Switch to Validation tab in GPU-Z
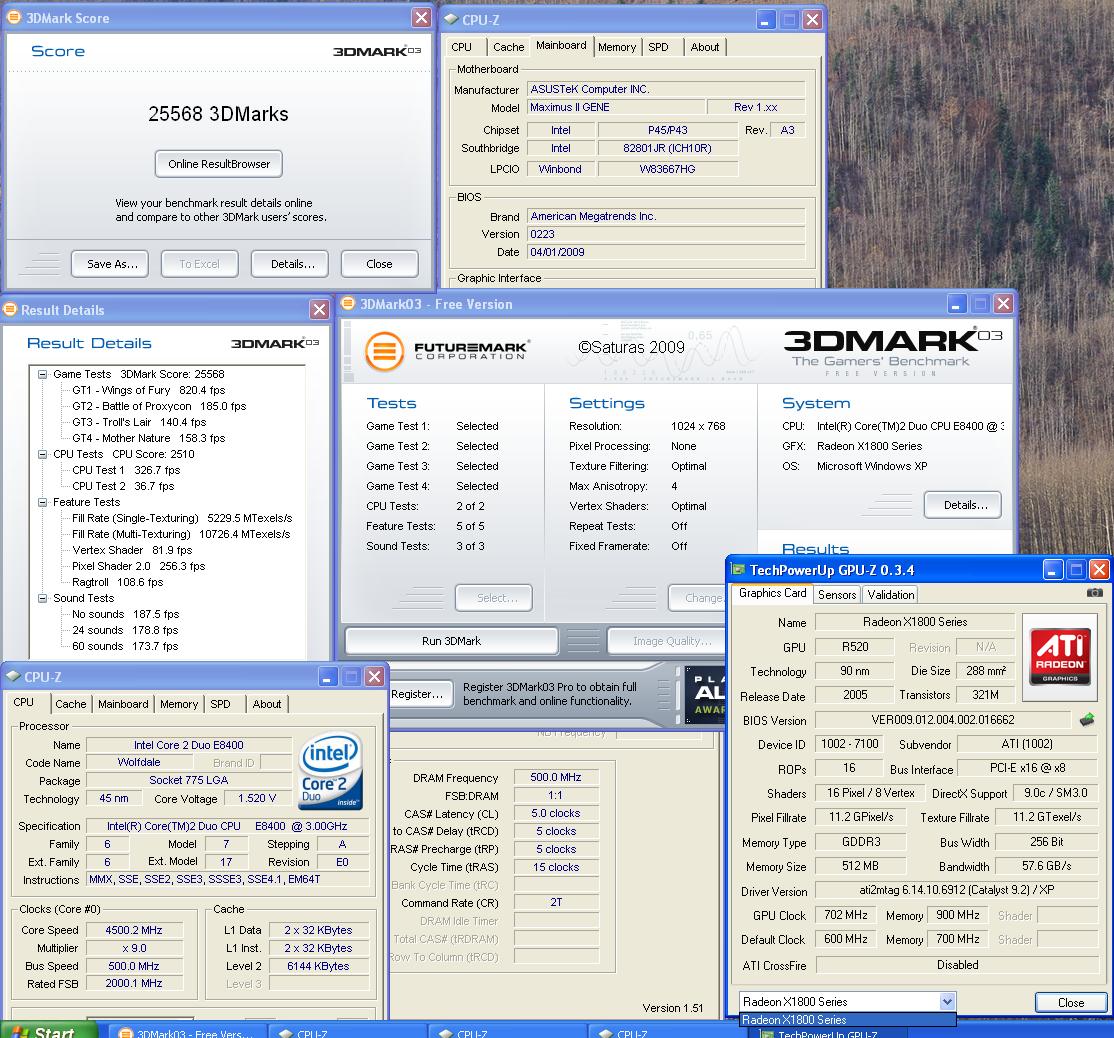This screenshot has width=1114, height=1038. (x=891, y=595)
